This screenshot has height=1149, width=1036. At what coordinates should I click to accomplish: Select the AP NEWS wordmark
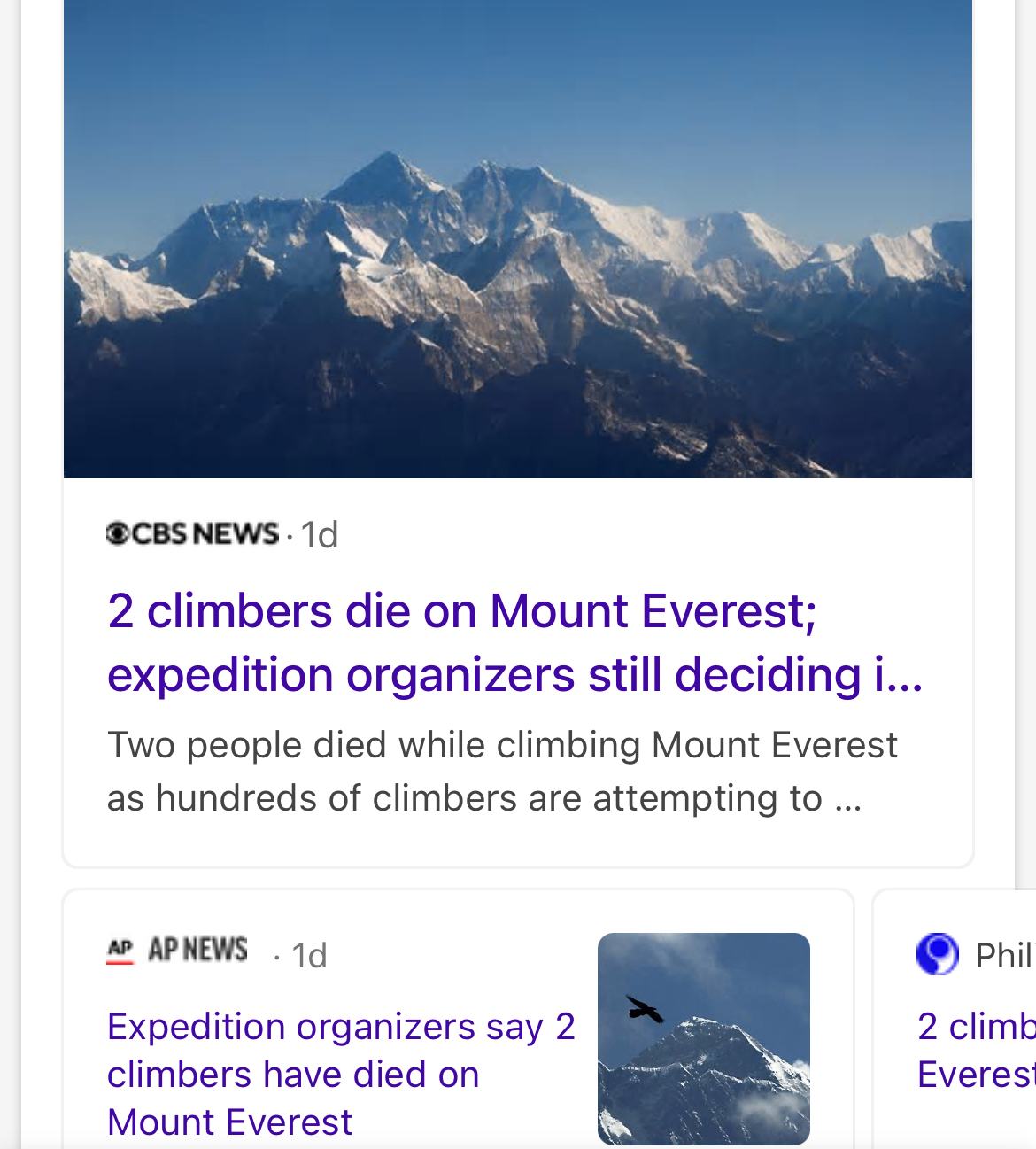coord(197,950)
